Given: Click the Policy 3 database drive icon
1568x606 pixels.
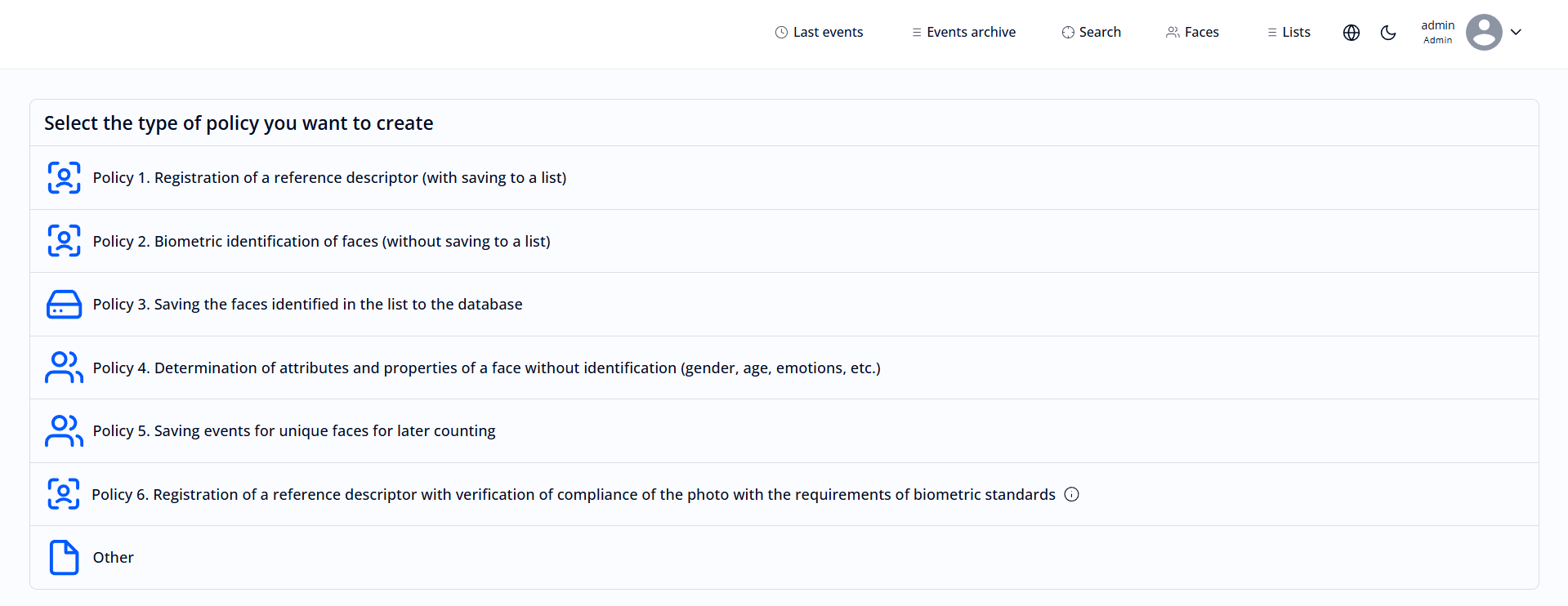Looking at the screenshot, I should (x=64, y=305).
